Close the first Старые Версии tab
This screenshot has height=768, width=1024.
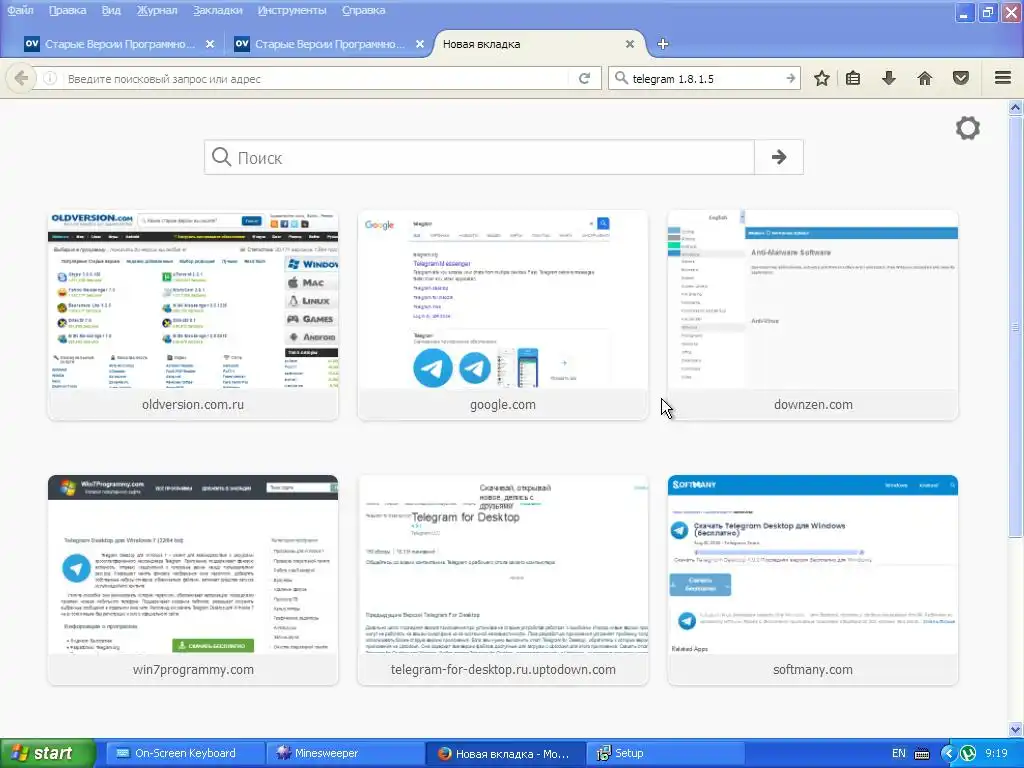point(210,44)
